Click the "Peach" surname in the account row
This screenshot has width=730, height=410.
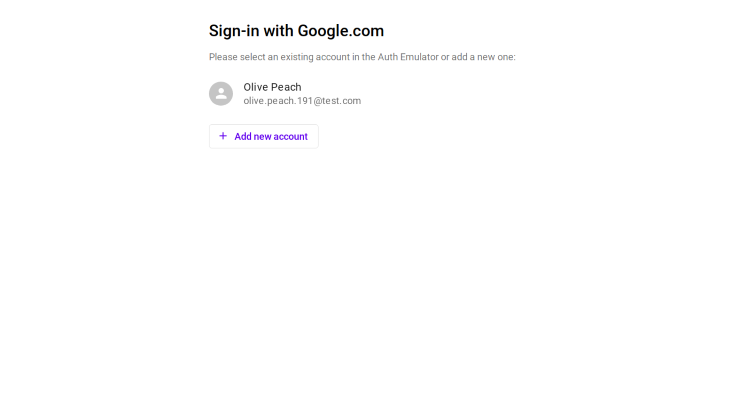click(286, 87)
